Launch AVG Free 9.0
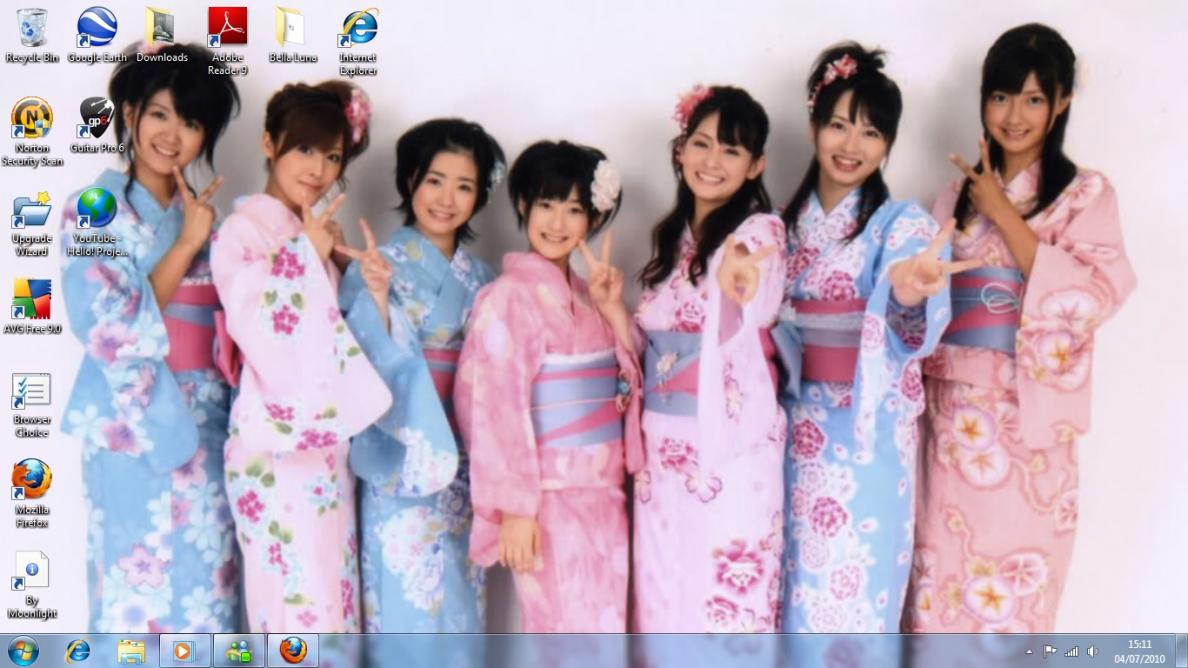 (x=32, y=300)
